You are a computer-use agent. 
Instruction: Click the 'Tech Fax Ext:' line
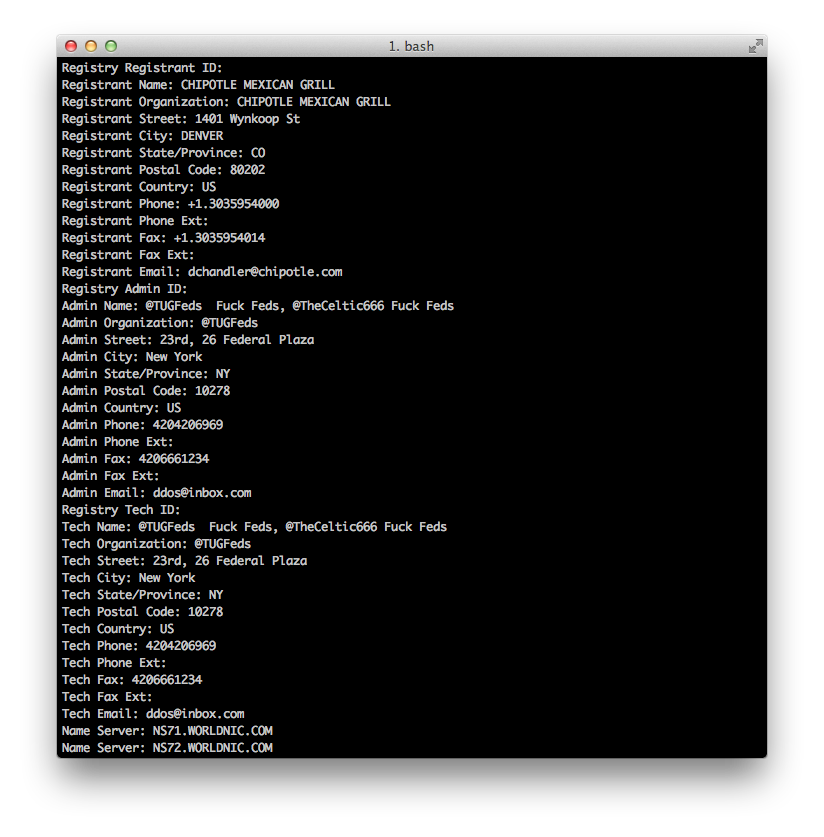coord(107,697)
